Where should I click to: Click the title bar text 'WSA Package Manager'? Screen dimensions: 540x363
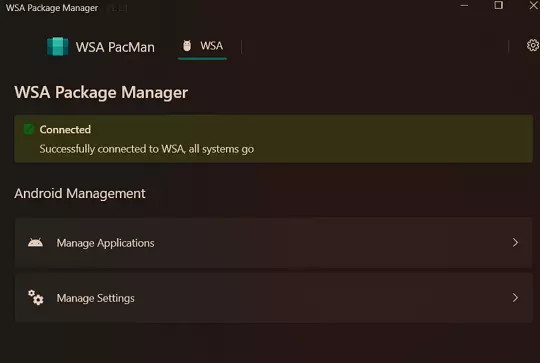52,8
